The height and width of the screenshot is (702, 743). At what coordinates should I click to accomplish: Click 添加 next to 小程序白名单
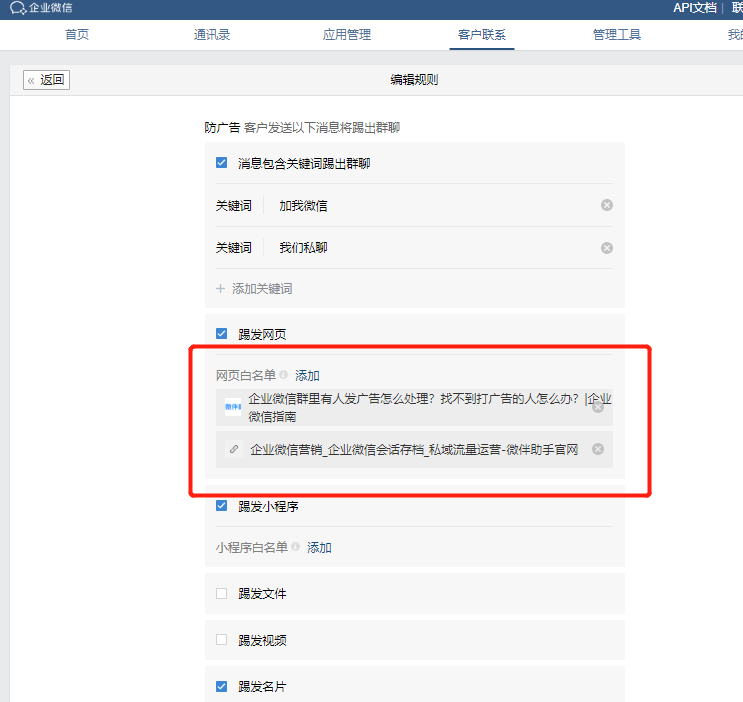pos(319,547)
